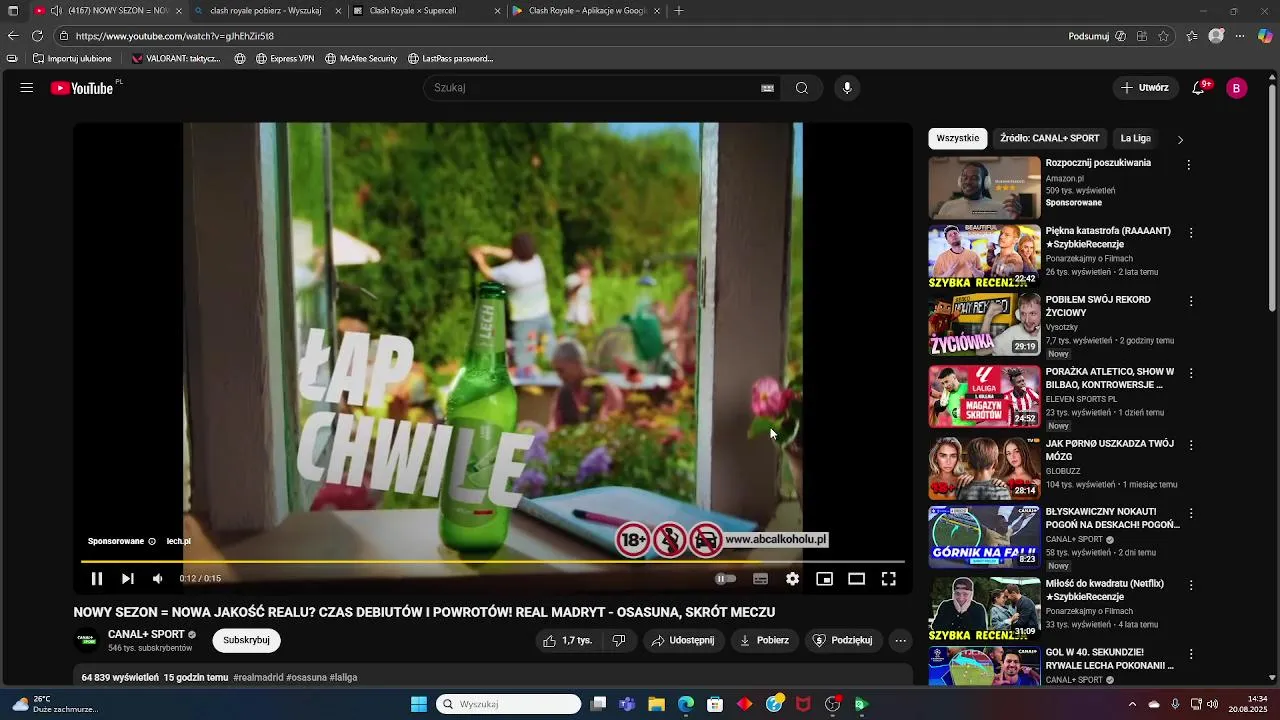Viewport: 1280px width, 720px height.
Task: Go back in browser history
Action: coord(12,36)
